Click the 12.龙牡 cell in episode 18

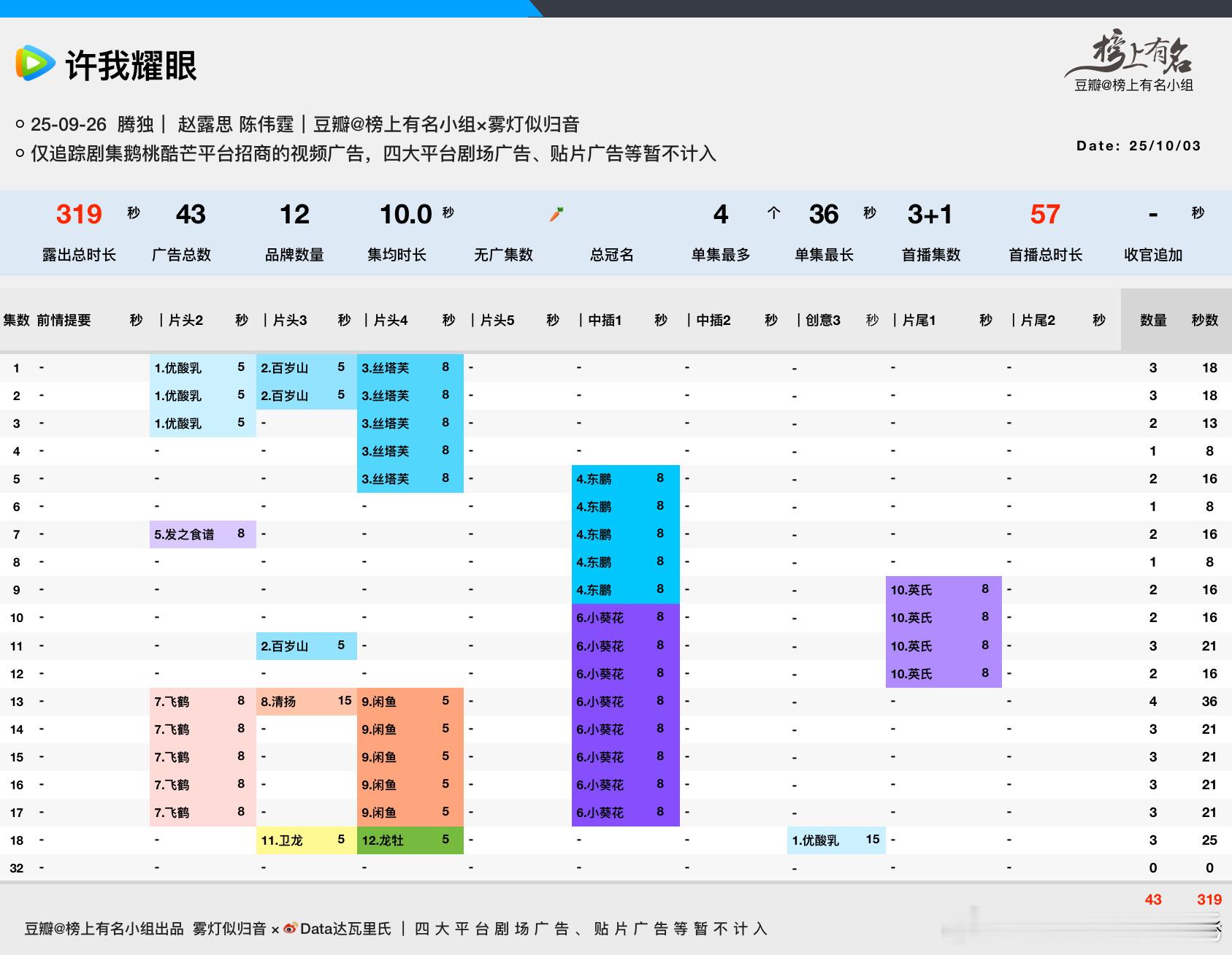click(410, 840)
